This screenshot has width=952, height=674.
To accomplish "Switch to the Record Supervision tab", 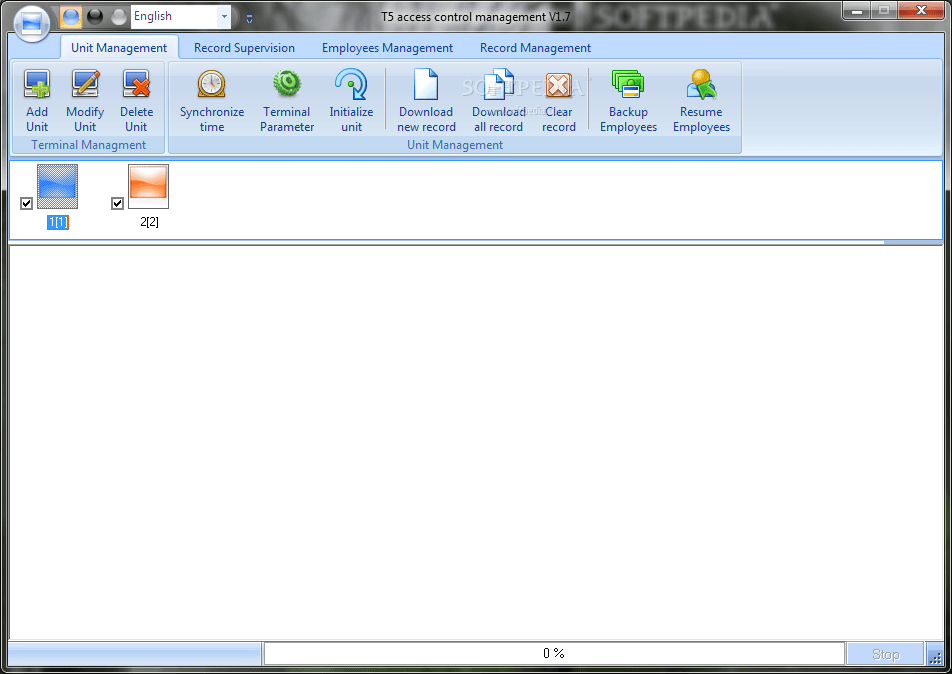I will pyautogui.click(x=244, y=47).
